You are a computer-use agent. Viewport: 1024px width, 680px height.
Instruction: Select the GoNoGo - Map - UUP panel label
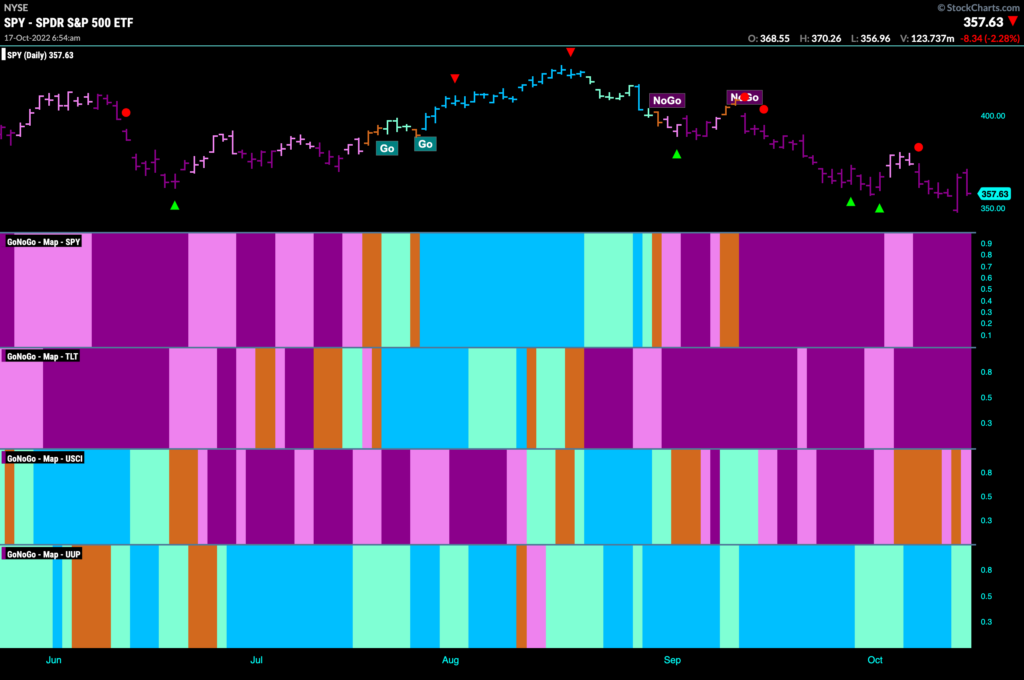43,554
